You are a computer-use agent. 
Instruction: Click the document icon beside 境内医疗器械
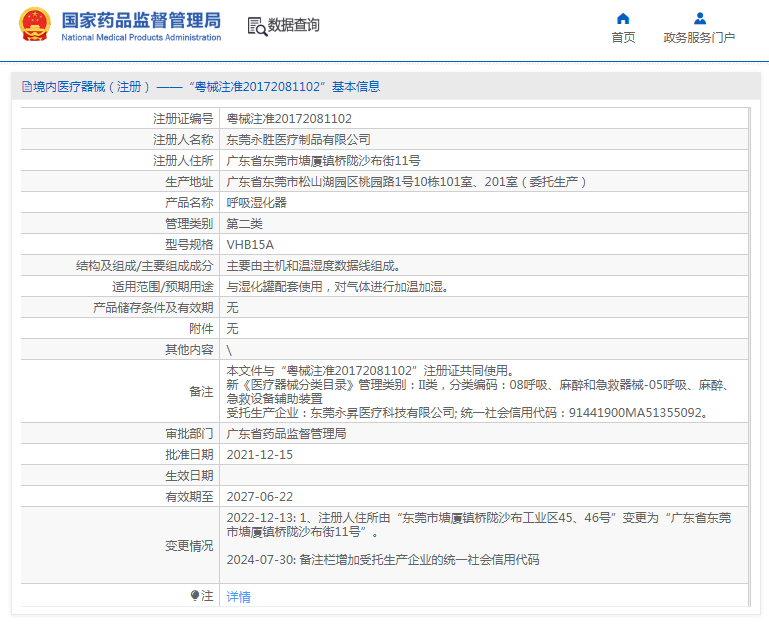27,87
